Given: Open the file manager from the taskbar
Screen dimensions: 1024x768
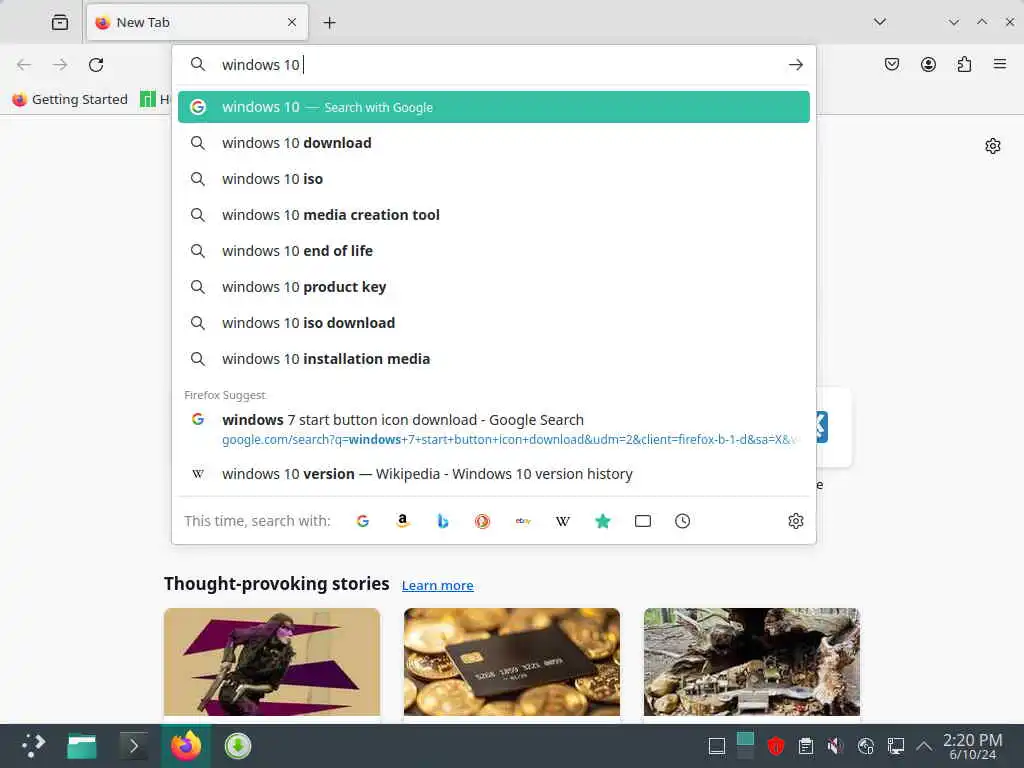Looking at the screenshot, I should point(82,746).
